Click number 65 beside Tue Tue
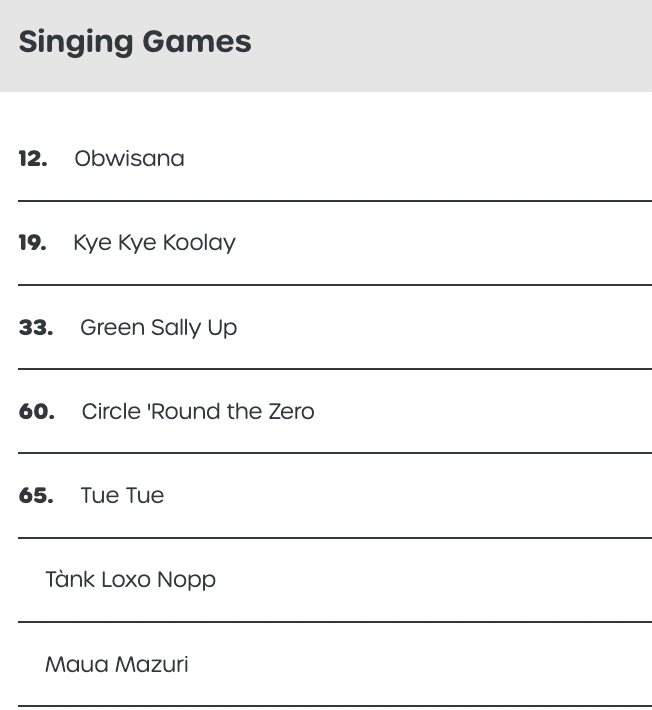The width and height of the screenshot is (652, 710). pos(36,496)
